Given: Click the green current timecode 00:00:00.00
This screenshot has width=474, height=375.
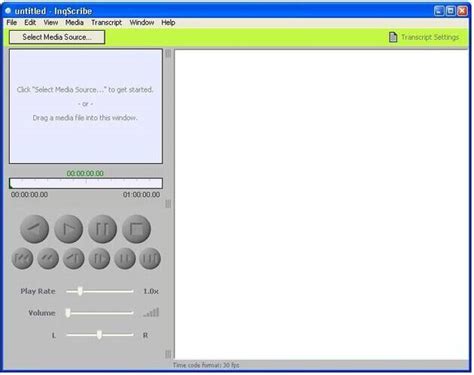Looking at the screenshot, I should click(85, 173).
